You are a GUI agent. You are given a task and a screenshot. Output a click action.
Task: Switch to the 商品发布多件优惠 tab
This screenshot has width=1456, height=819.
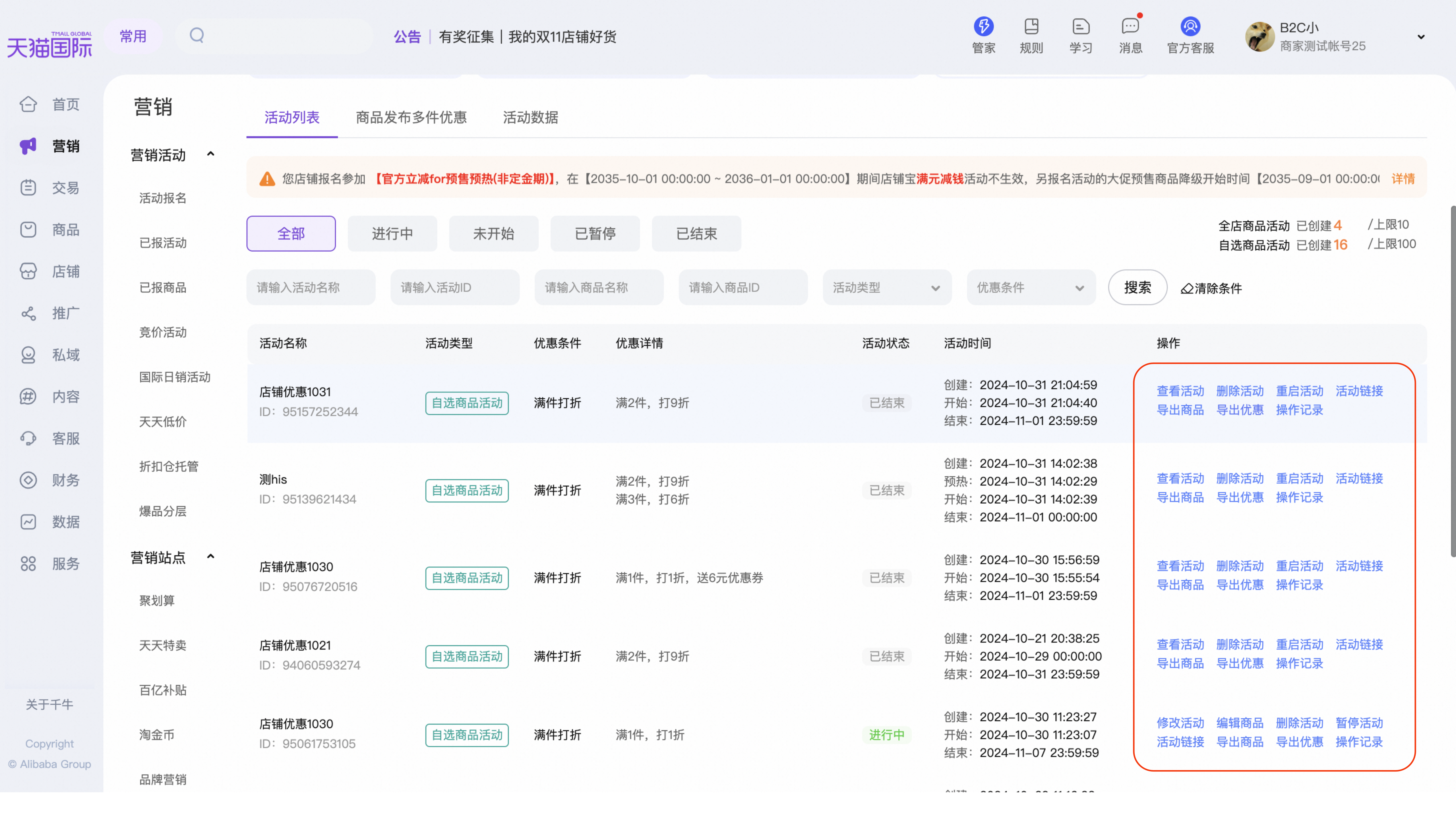click(411, 117)
